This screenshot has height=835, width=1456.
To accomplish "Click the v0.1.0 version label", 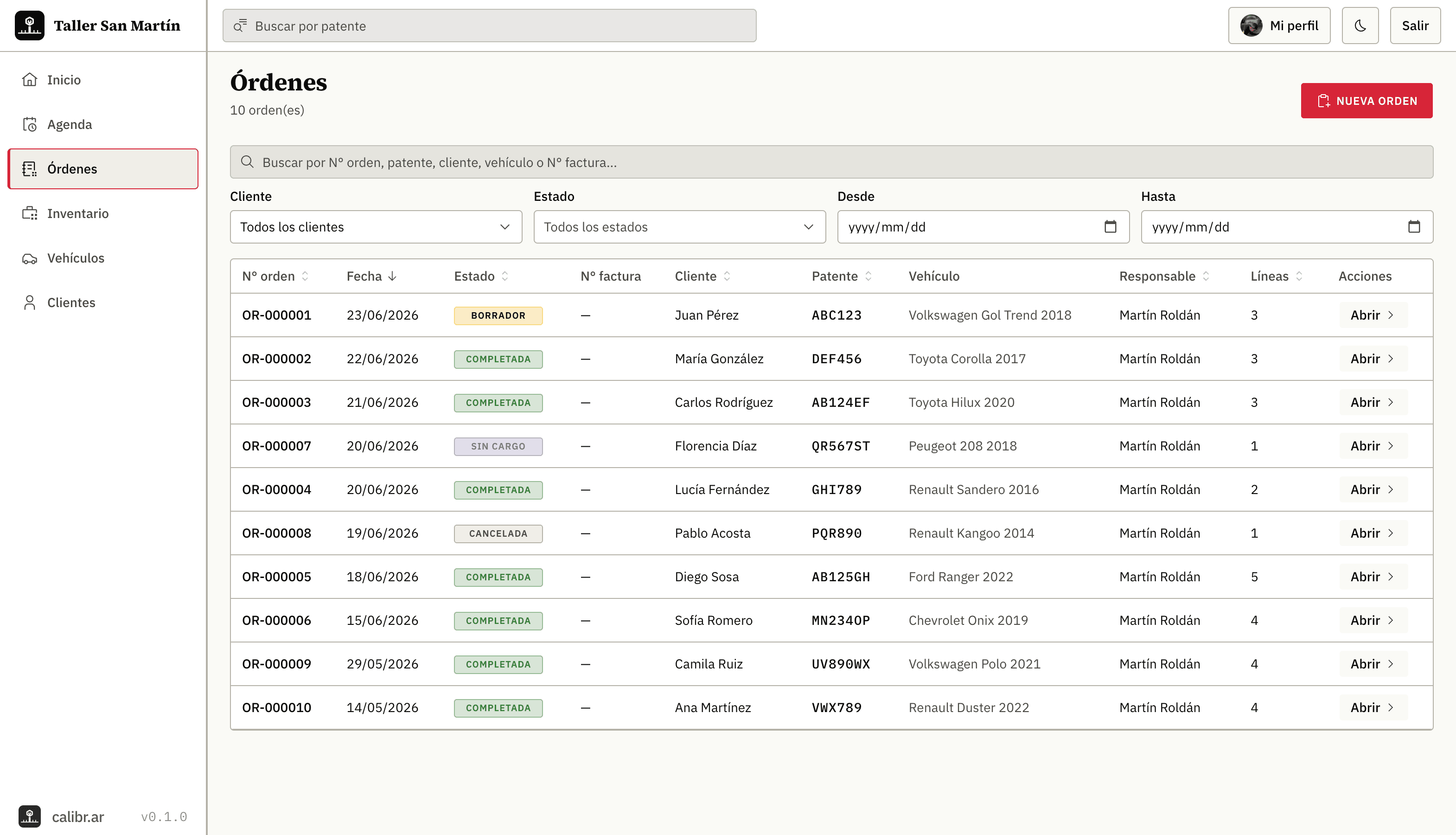I will click(164, 816).
